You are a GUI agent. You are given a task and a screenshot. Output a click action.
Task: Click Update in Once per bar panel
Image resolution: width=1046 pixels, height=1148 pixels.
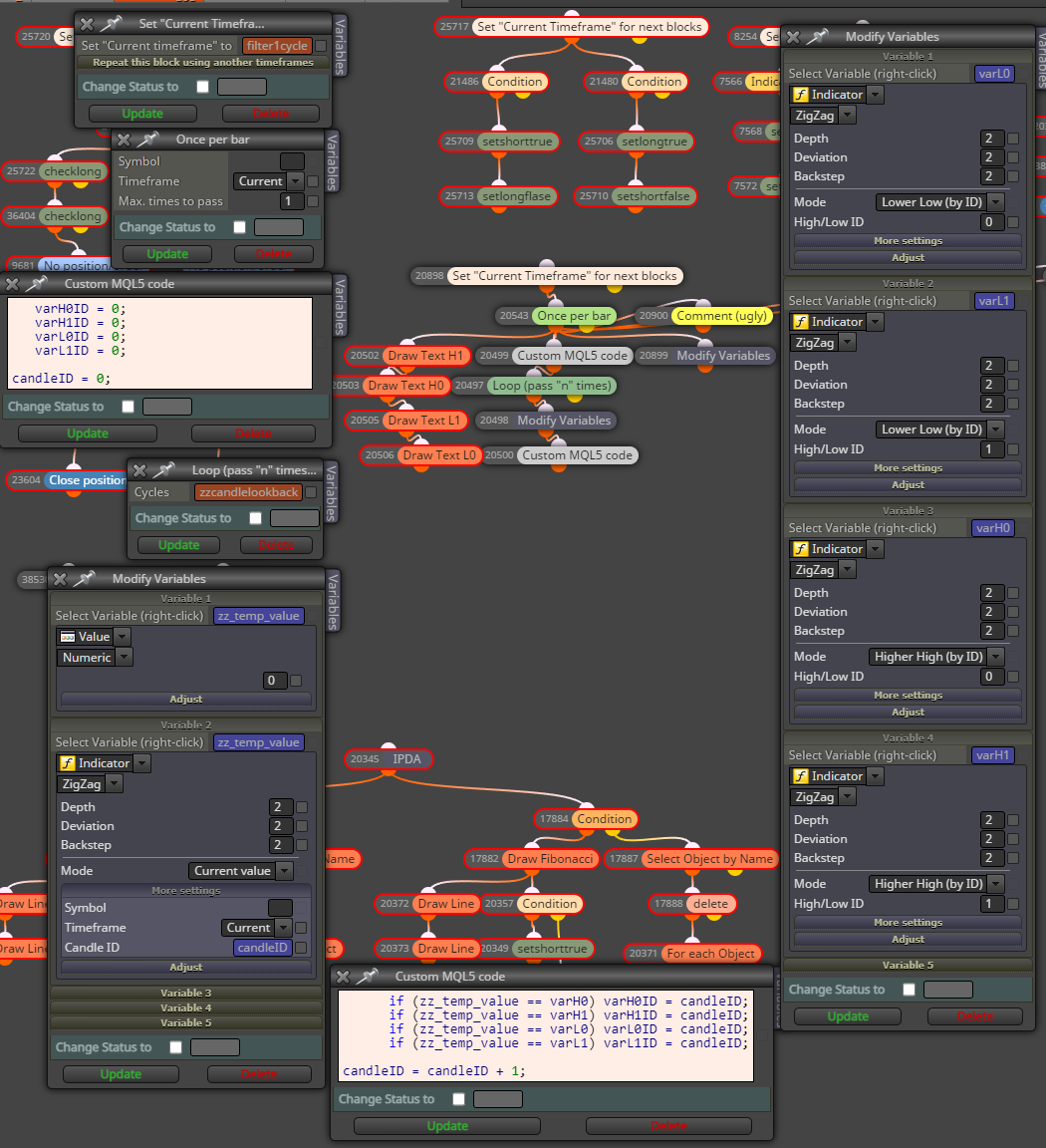167,254
